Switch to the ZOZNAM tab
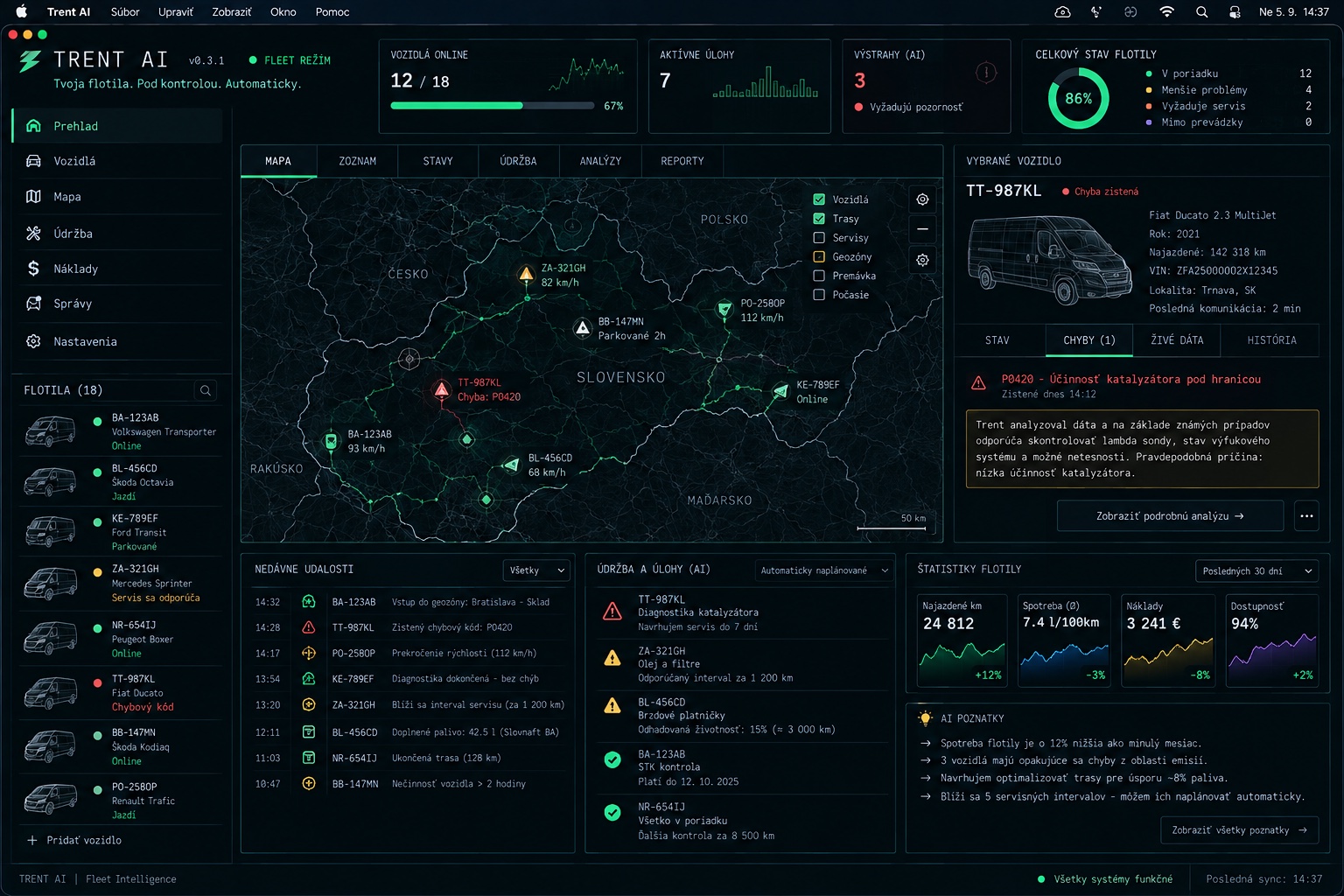Screen dimensions: 1344x896 pyautogui.click(x=357, y=161)
